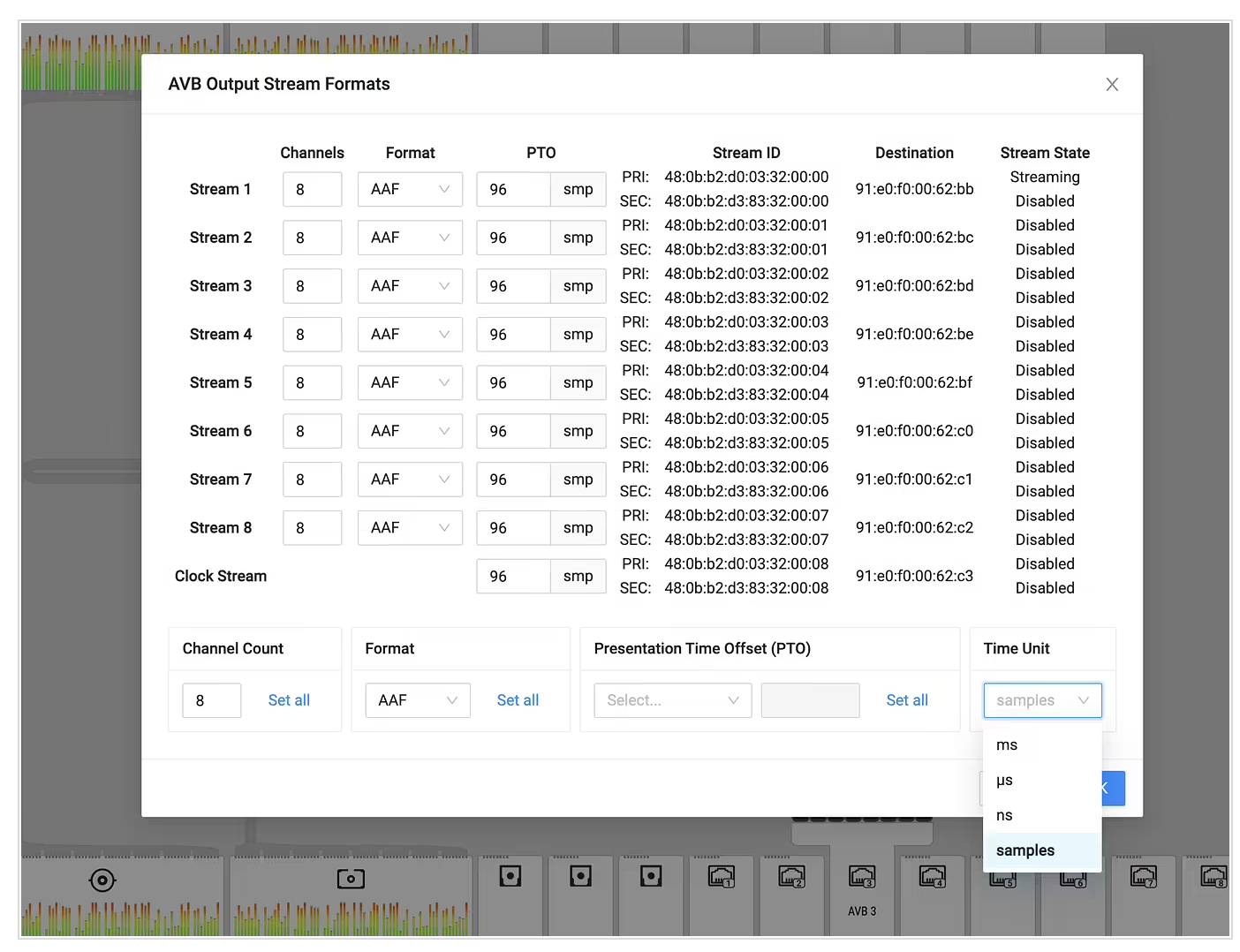
Task: Choose µs from Time Unit list
Action: coord(1042,781)
